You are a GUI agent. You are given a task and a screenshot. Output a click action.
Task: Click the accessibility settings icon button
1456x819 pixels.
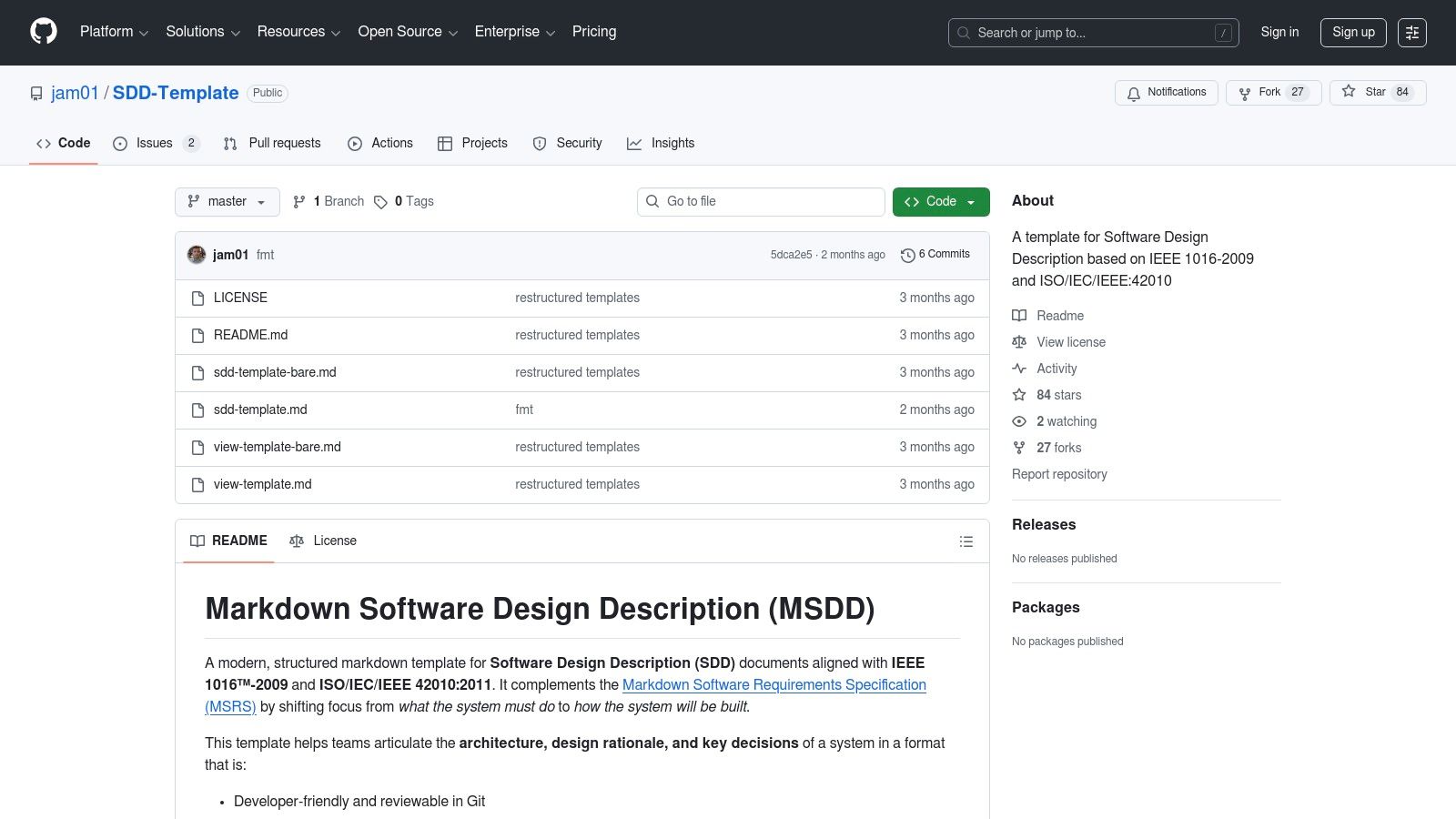1411,33
